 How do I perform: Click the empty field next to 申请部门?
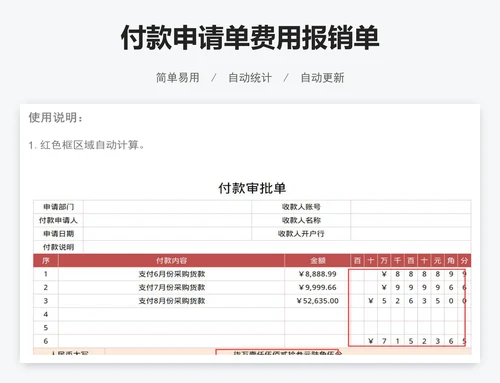tap(167, 207)
